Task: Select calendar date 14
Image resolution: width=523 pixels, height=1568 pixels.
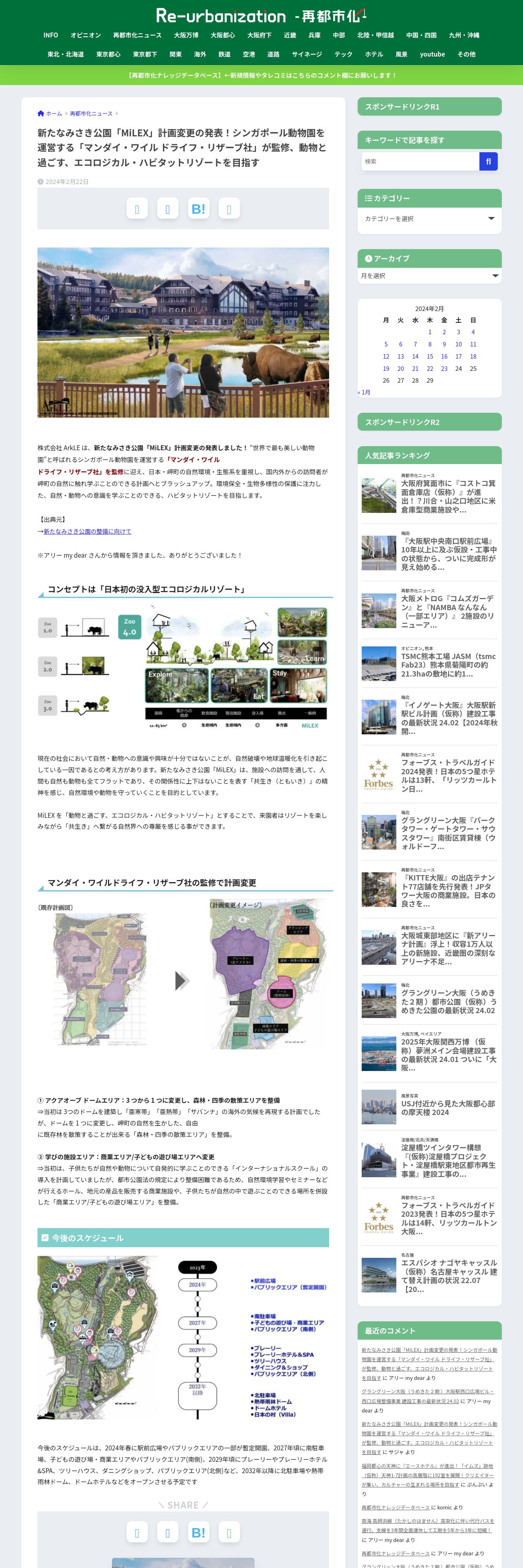Action: click(415, 356)
